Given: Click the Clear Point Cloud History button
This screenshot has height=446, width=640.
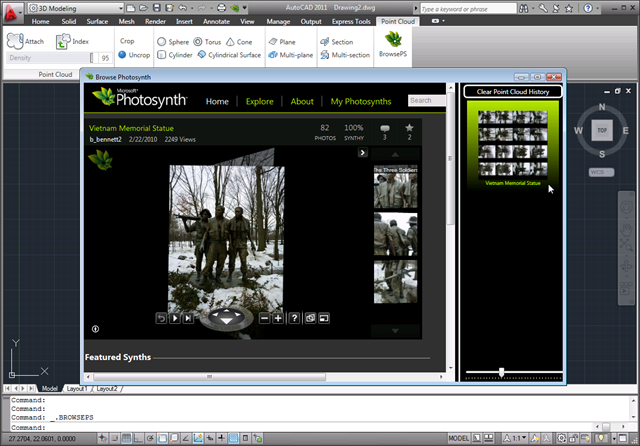Looking at the screenshot, I should pos(513,92).
